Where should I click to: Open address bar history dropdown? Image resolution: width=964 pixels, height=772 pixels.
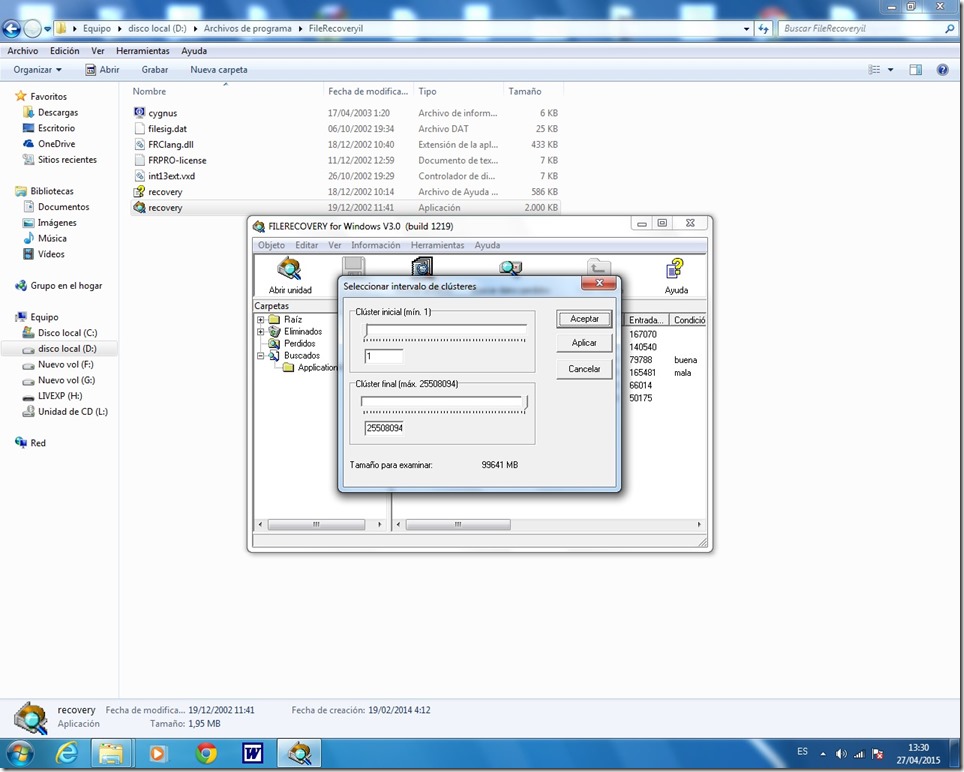746,28
